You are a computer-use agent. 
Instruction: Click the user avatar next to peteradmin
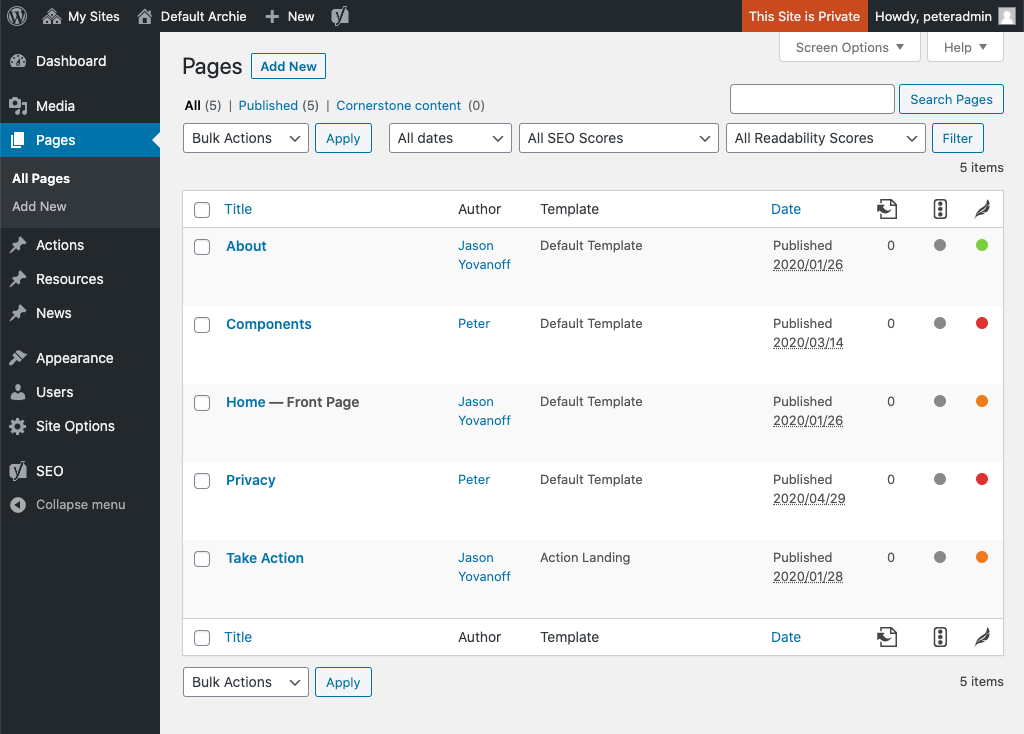click(1006, 16)
